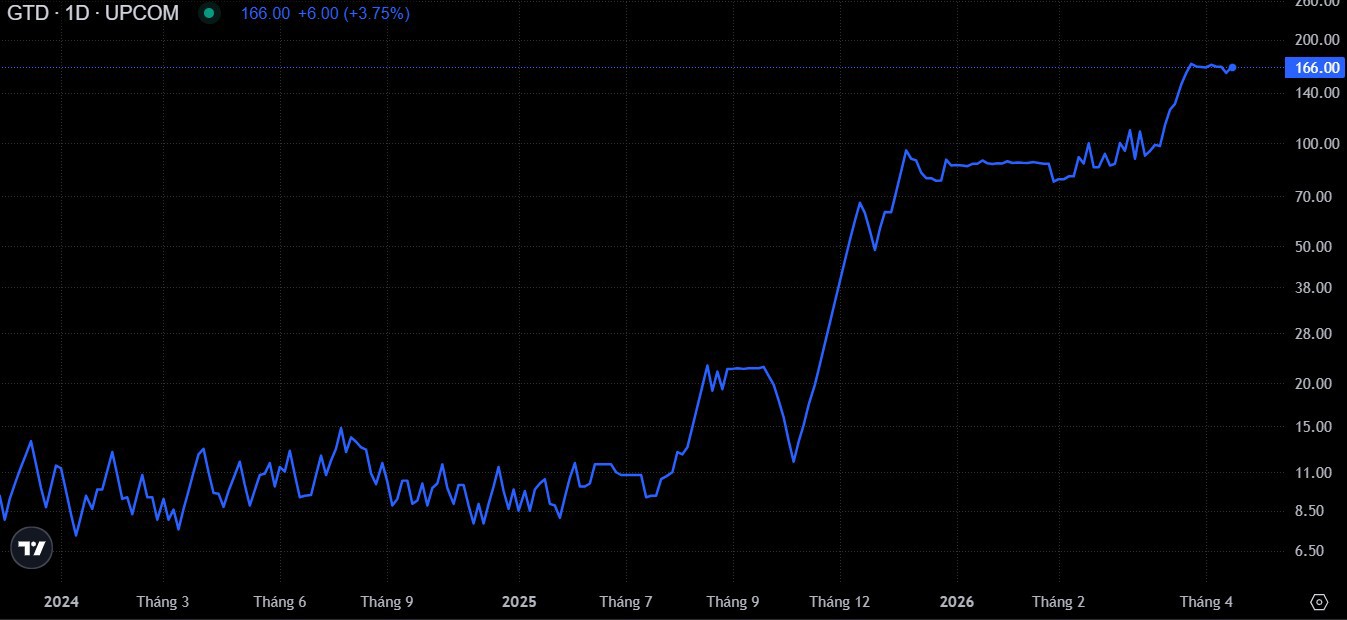
Task: Click the 100.00 price scale label
Action: (1316, 144)
